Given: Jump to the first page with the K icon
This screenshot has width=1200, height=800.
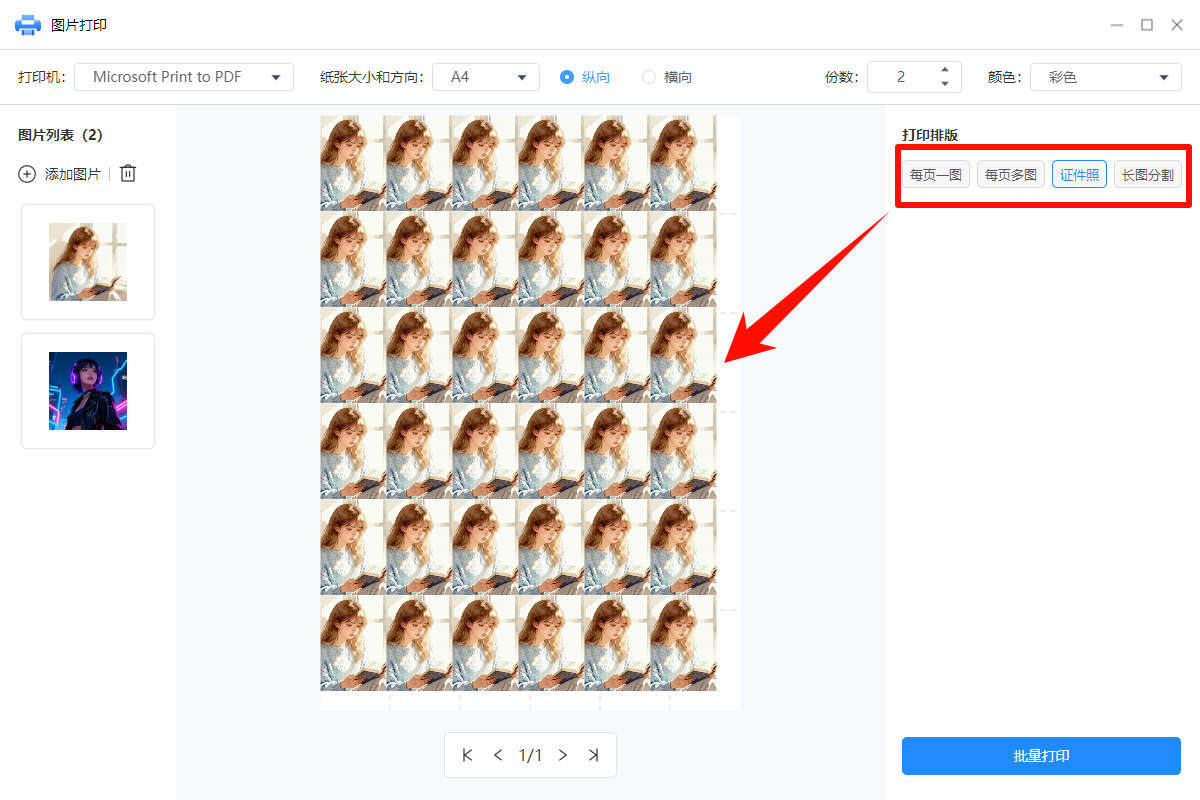Looking at the screenshot, I should [466, 755].
